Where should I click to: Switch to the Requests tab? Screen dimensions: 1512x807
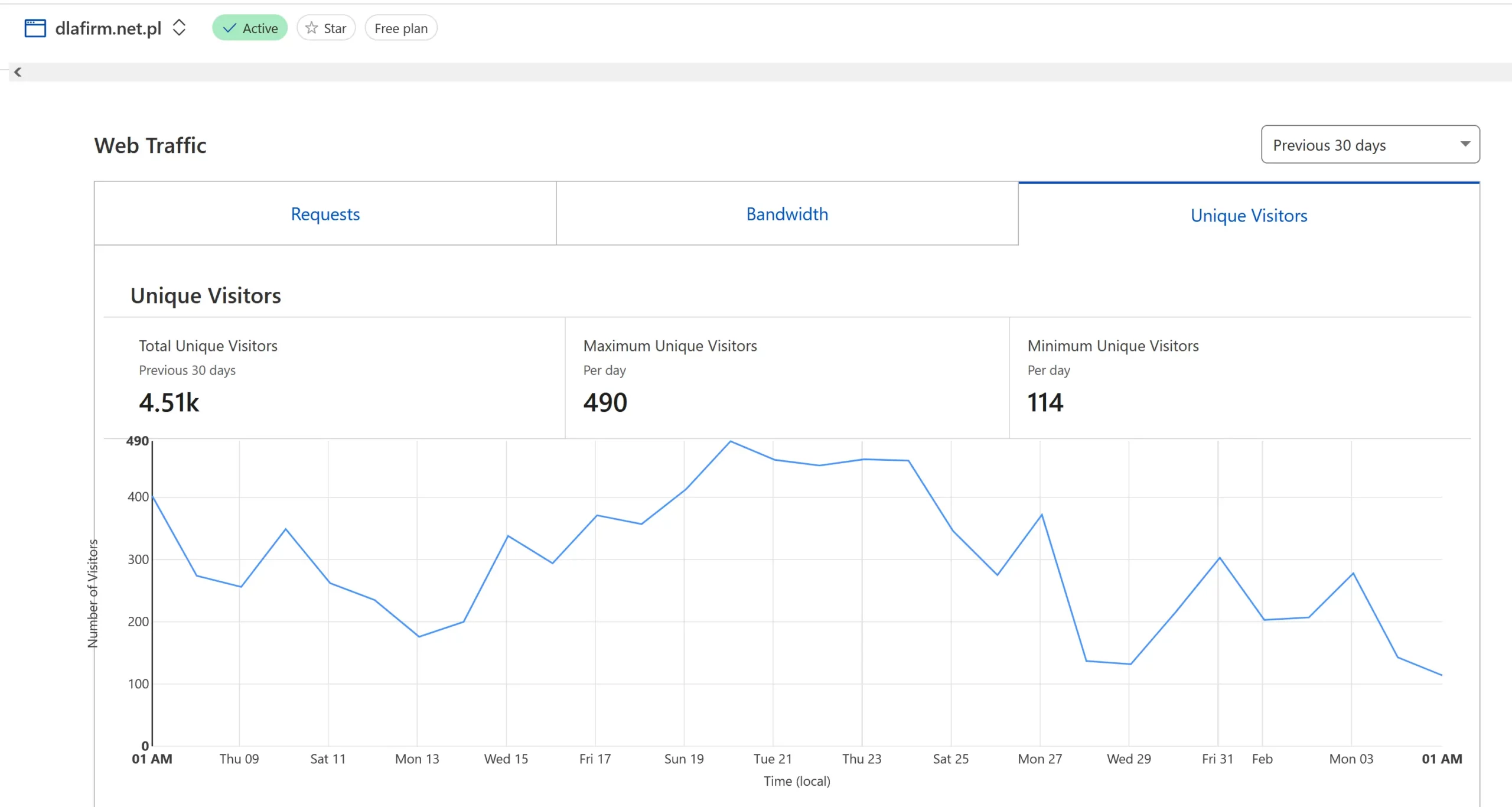(x=325, y=214)
